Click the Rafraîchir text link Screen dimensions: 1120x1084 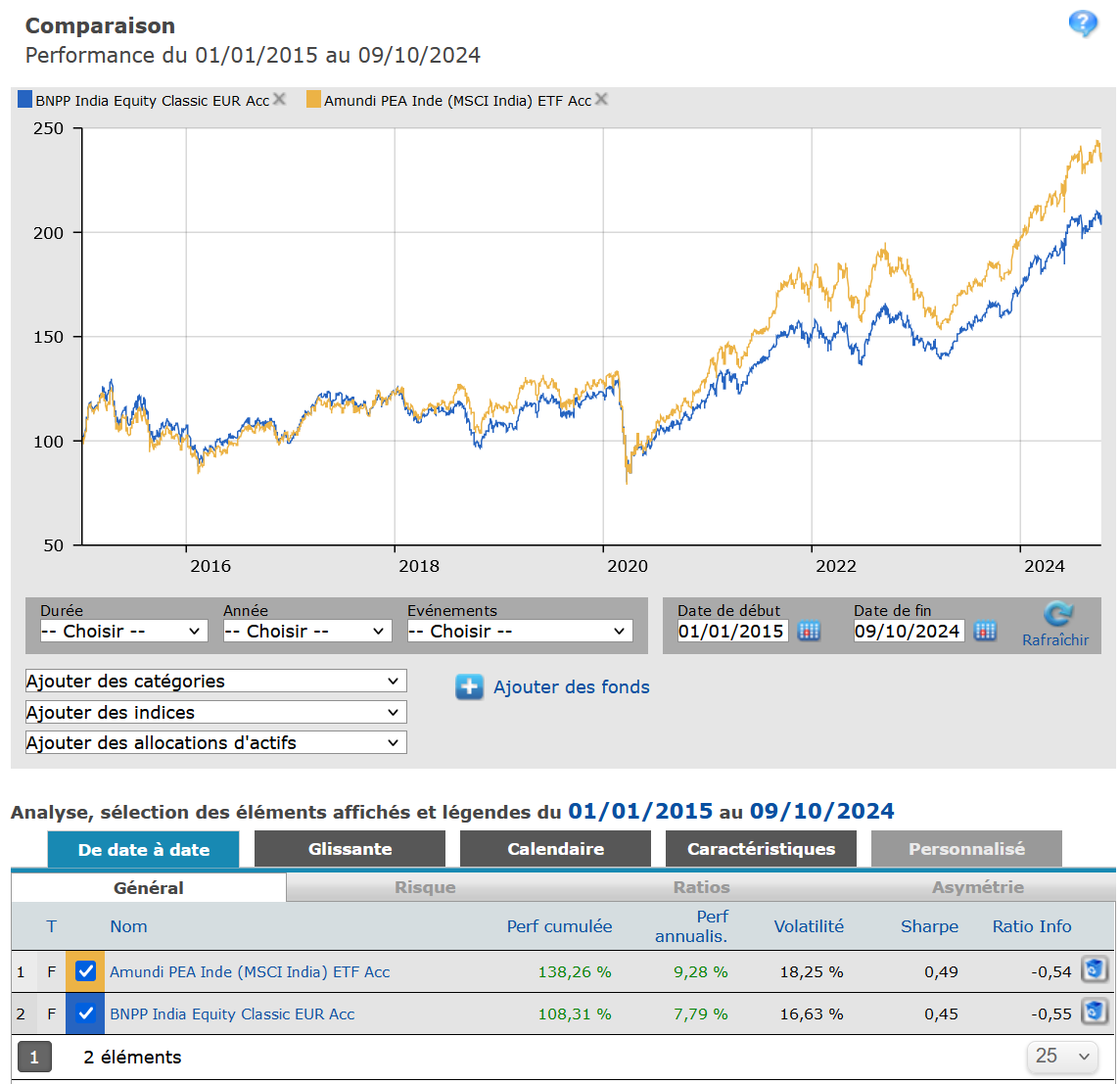point(1055,639)
